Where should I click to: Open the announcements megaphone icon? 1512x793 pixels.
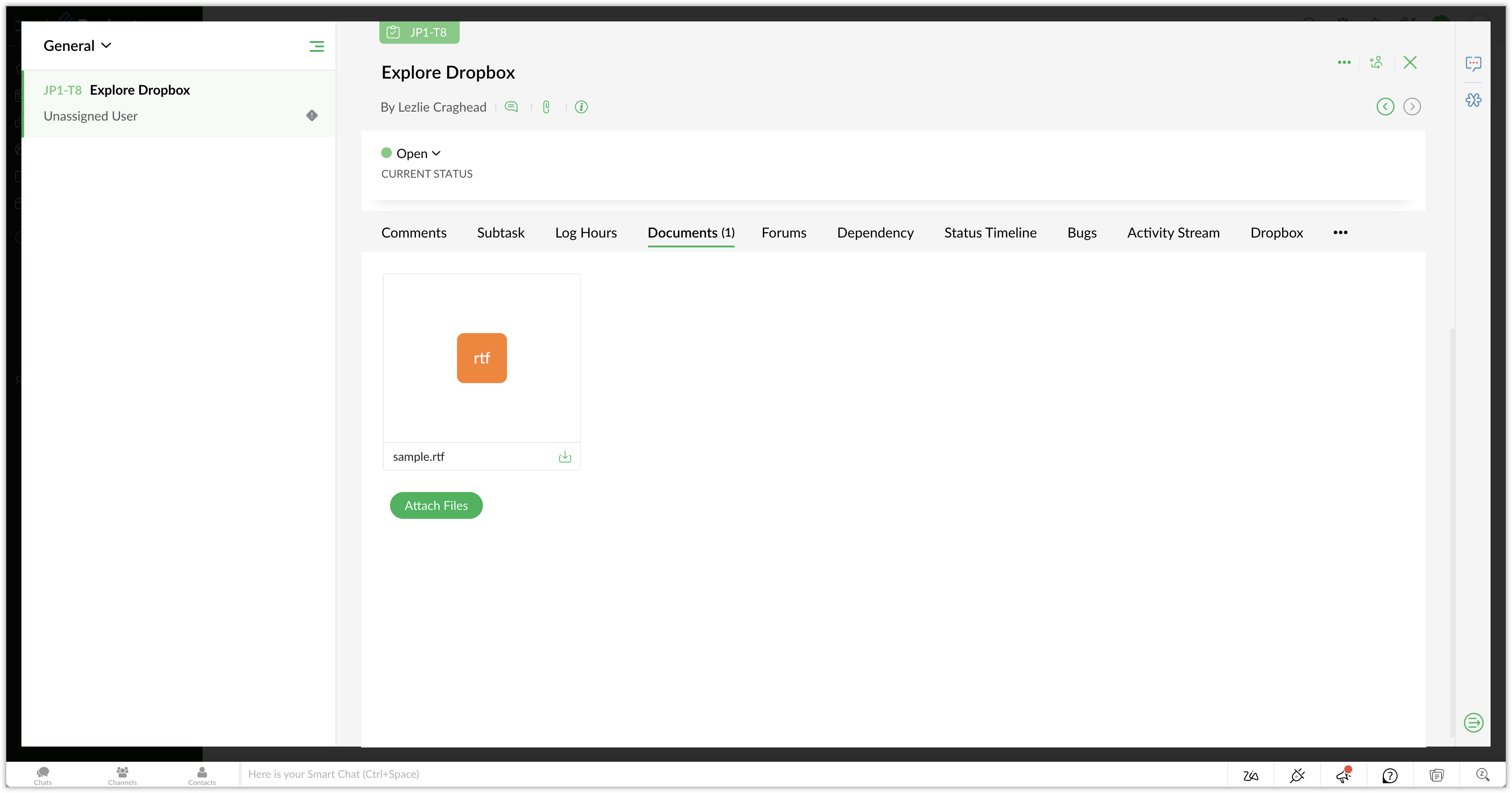click(1344, 775)
